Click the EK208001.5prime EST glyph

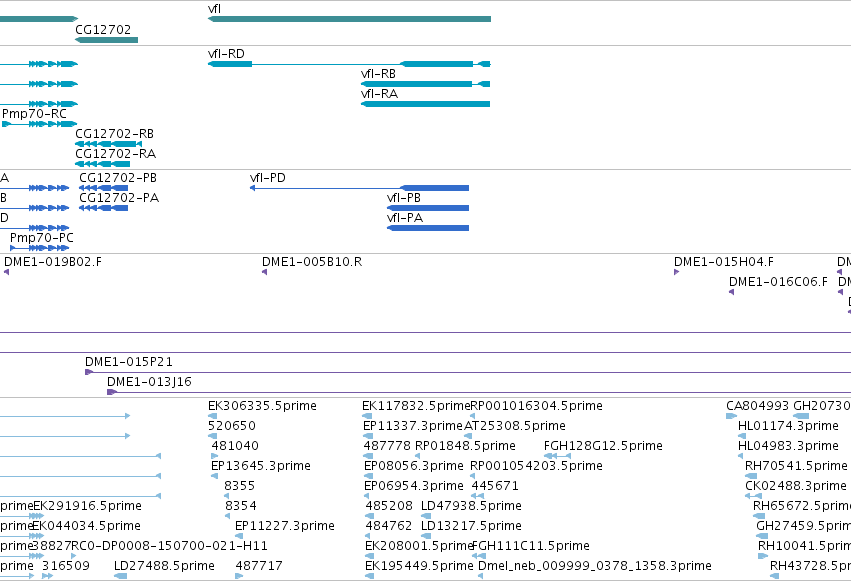(x=370, y=556)
